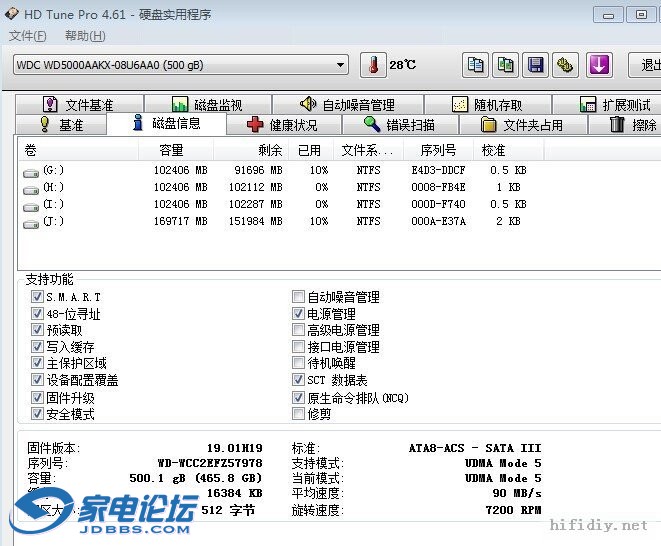Click the 7200 RPM rotation speed value

pos(513,510)
